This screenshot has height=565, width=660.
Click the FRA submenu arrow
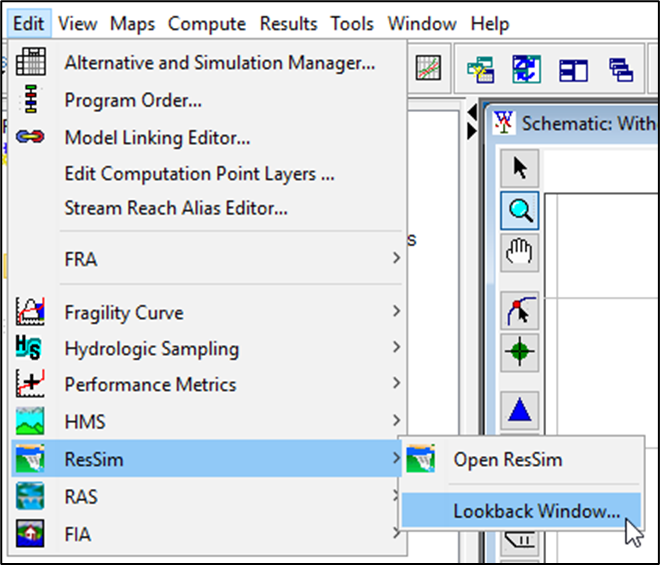[396, 258]
